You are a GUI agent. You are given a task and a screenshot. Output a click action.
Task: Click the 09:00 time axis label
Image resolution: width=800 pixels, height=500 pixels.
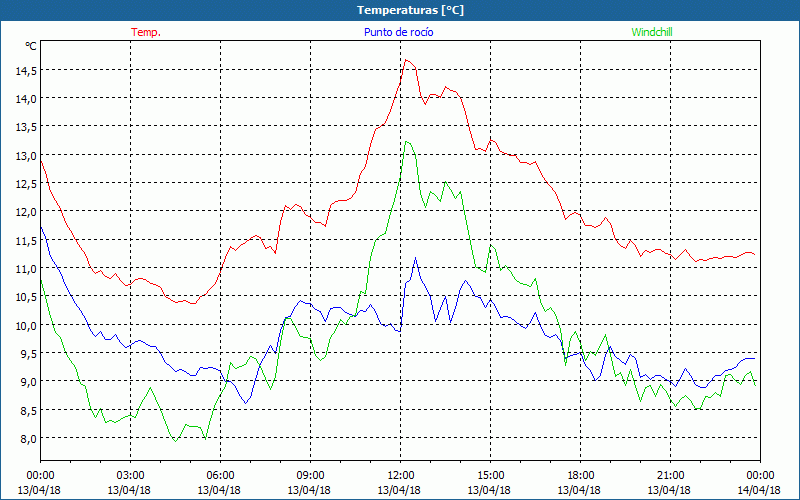(x=310, y=476)
